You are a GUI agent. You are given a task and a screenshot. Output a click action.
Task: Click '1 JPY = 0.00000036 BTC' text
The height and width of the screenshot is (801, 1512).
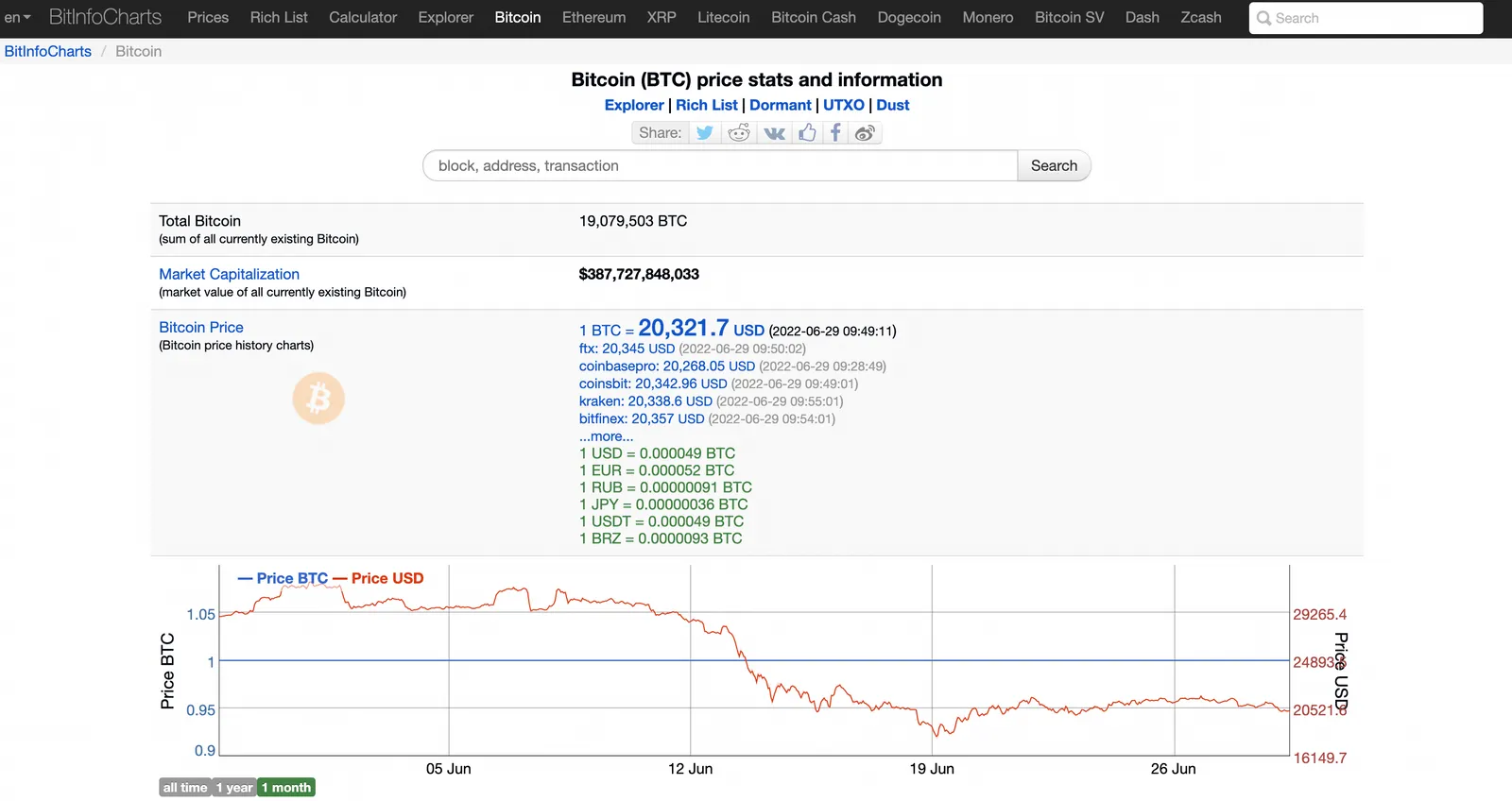(x=663, y=504)
